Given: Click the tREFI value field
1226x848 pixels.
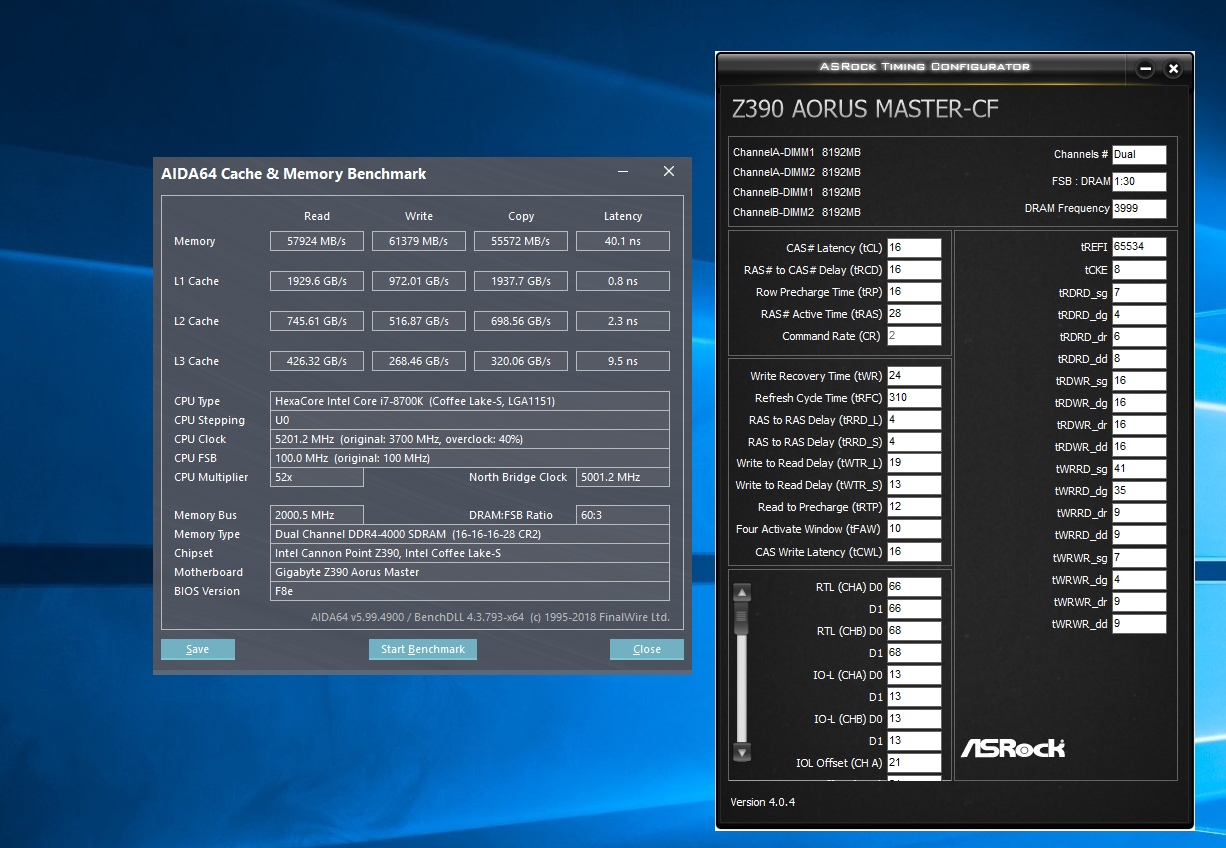Looking at the screenshot, I should pos(1139,247).
